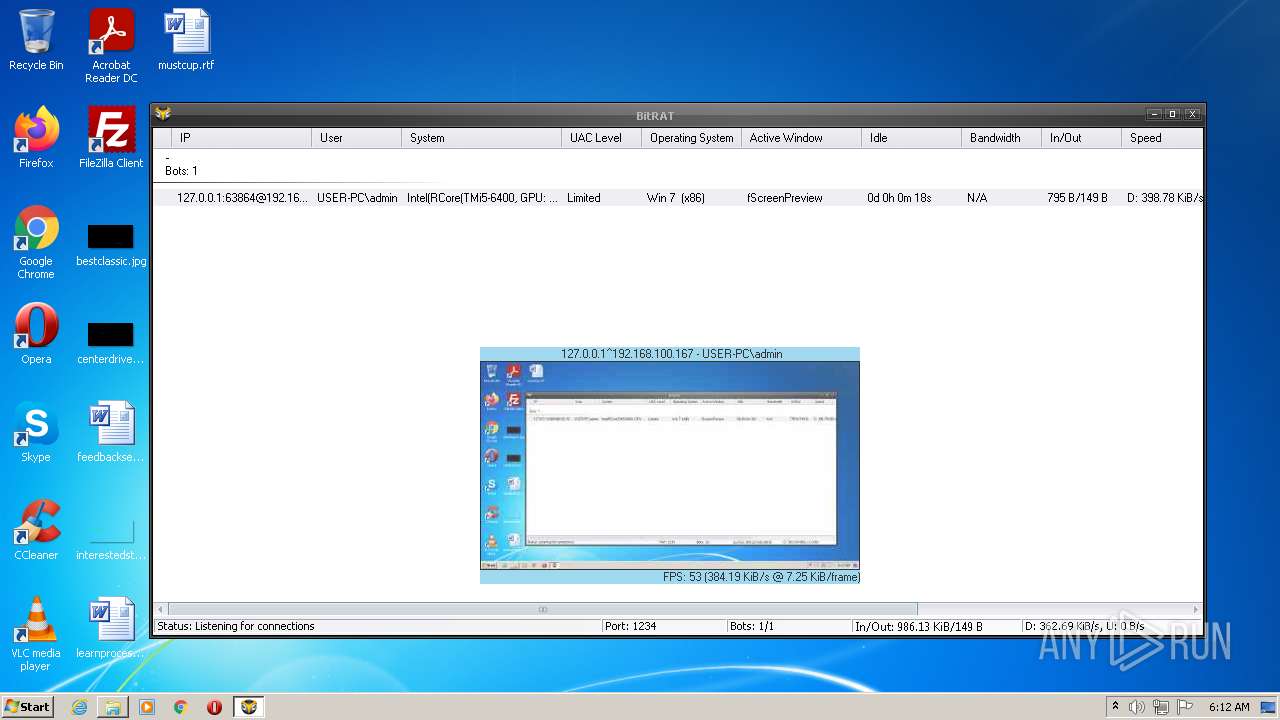Launch FileZilla Client shortcut
Image resolution: width=1280 pixels, height=720 pixels.
point(111,138)
